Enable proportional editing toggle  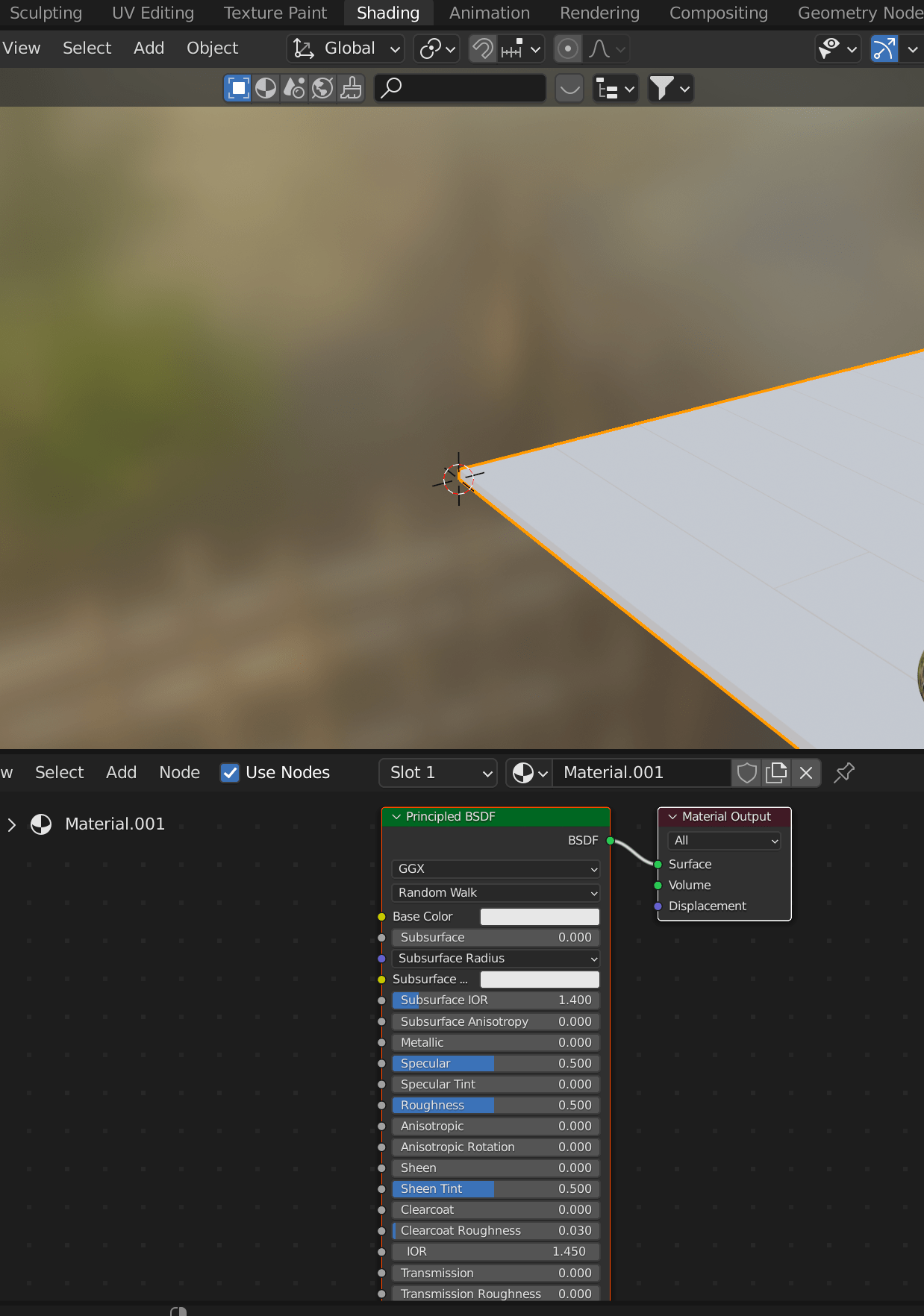coord(568,49)
